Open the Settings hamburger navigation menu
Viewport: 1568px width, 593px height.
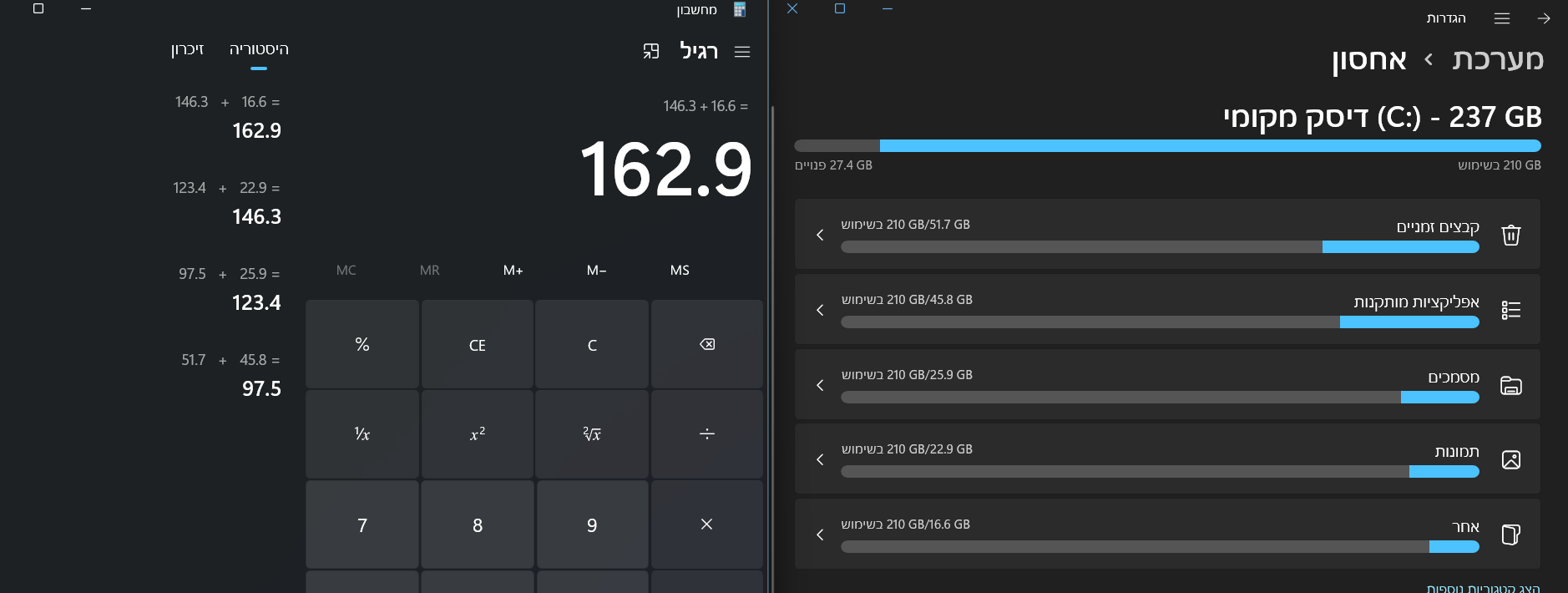pyautogui.click(x=1502, y=18)
